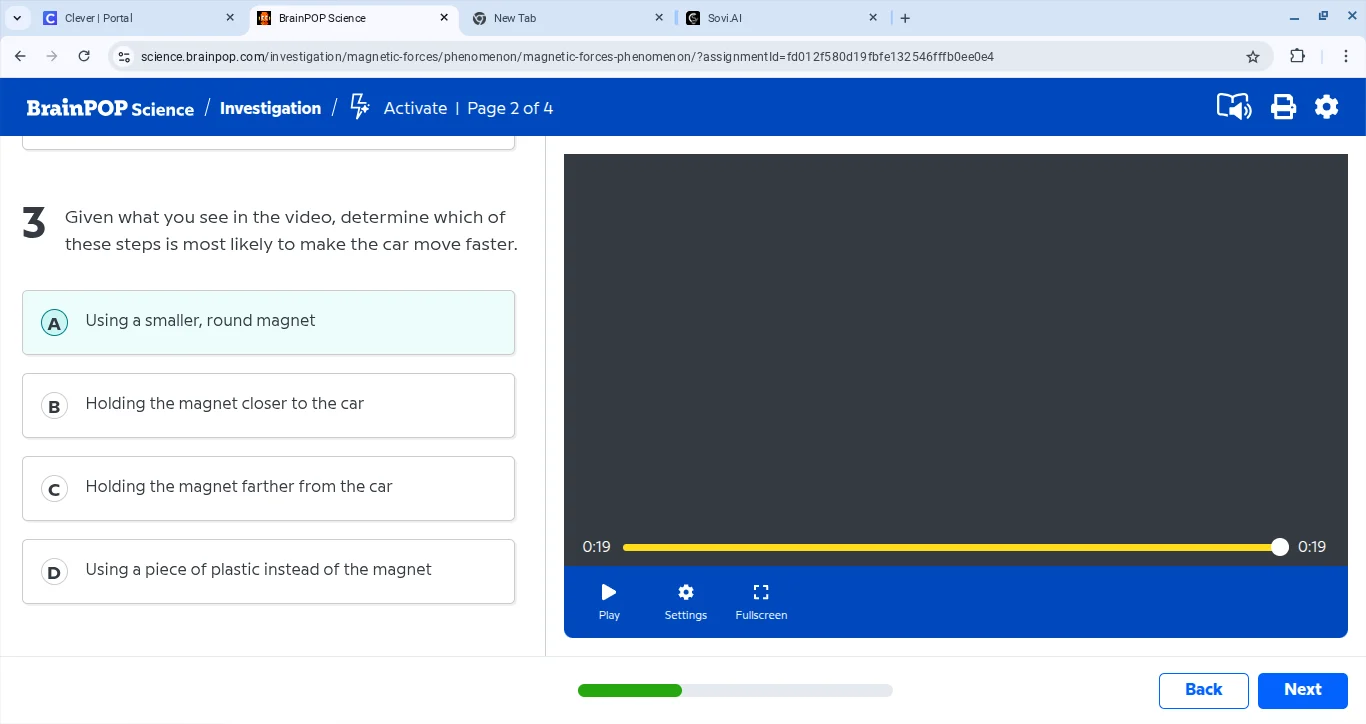Open Chrome three-dot menu
Screen dimensions: 1366x724
pyautogui.click(x=1345, y=57)
